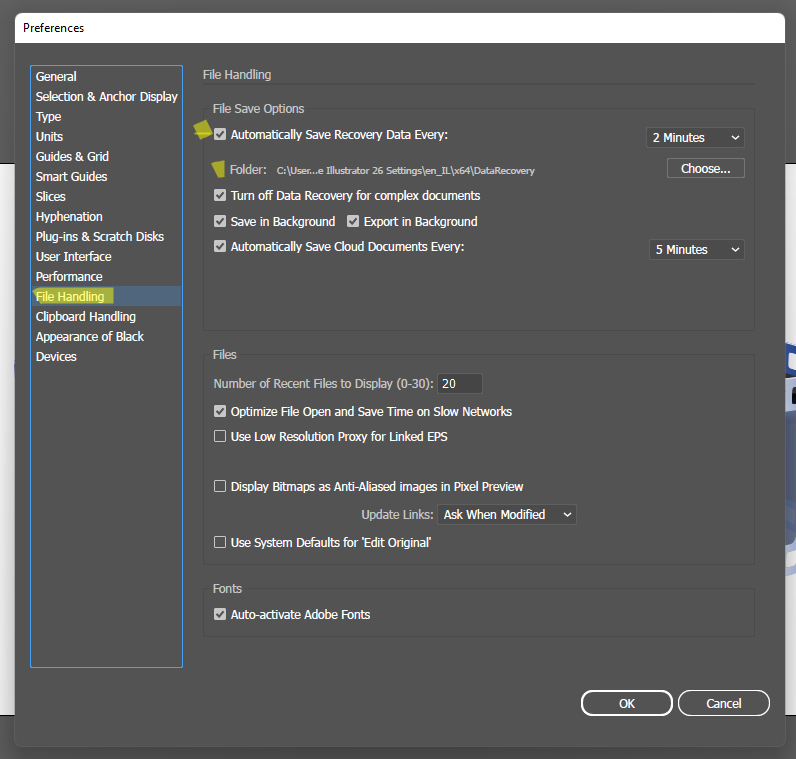This screenshot has height=759, width=796.
Task: Open Update Links Ask When Modified dropdown
Action: tap(507, 515)
